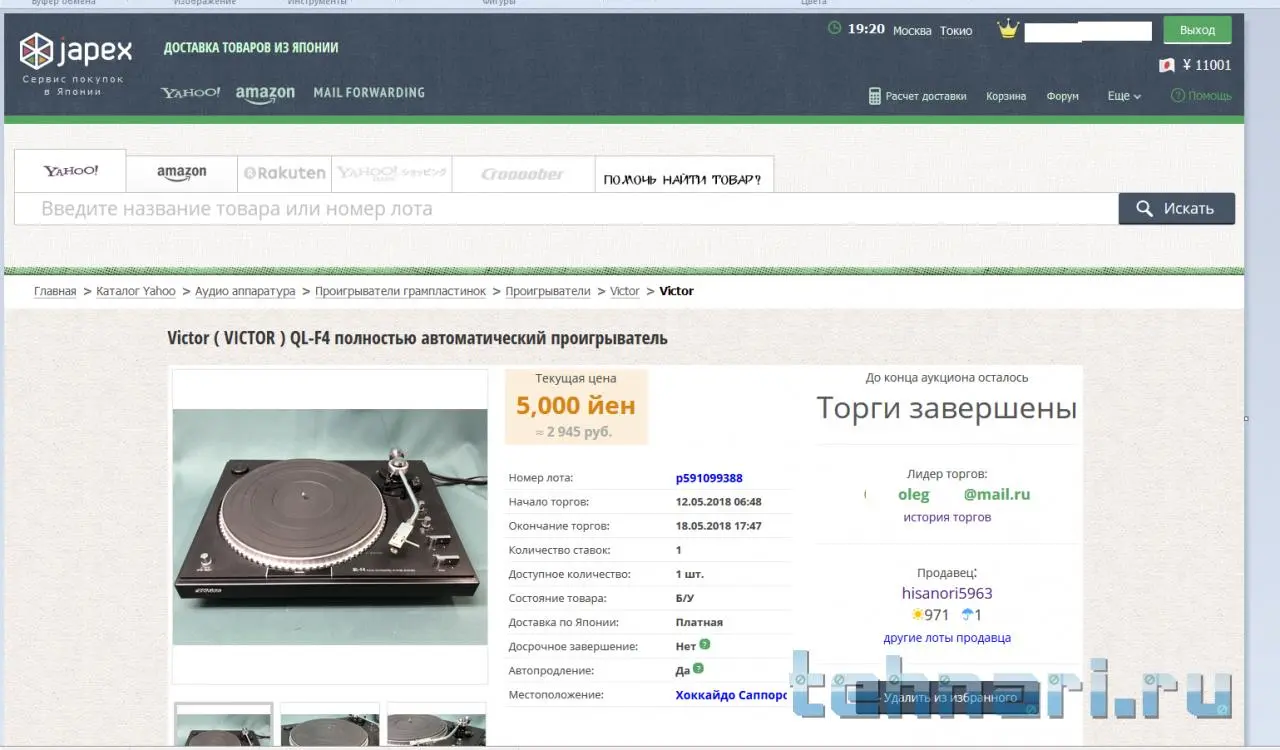Open Аудио аппаратура breadcrumb
The height and width of the screenshot is (750, 1280).
click(x=245, y=291)
